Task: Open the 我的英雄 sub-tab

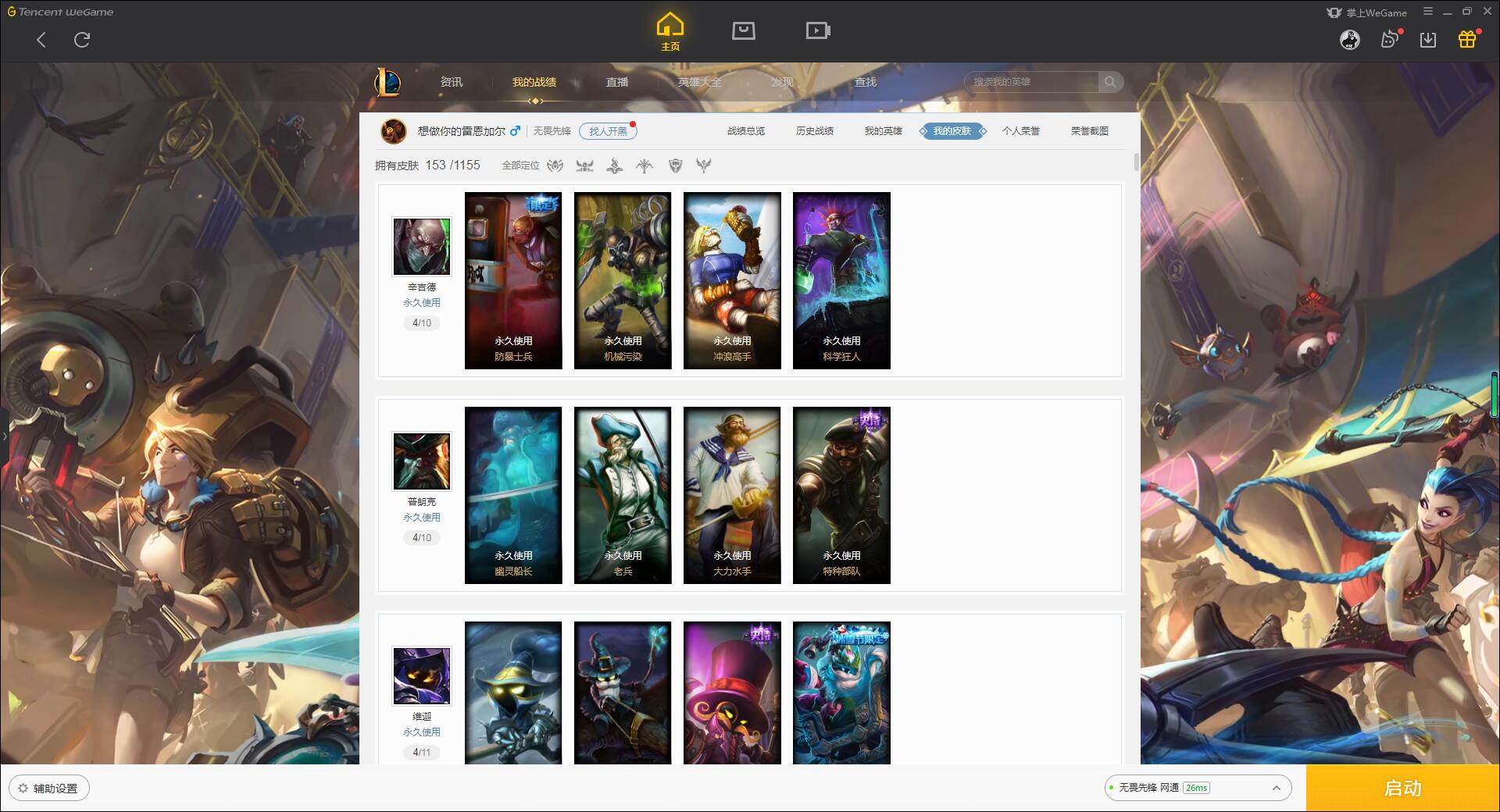Action: 884,131
